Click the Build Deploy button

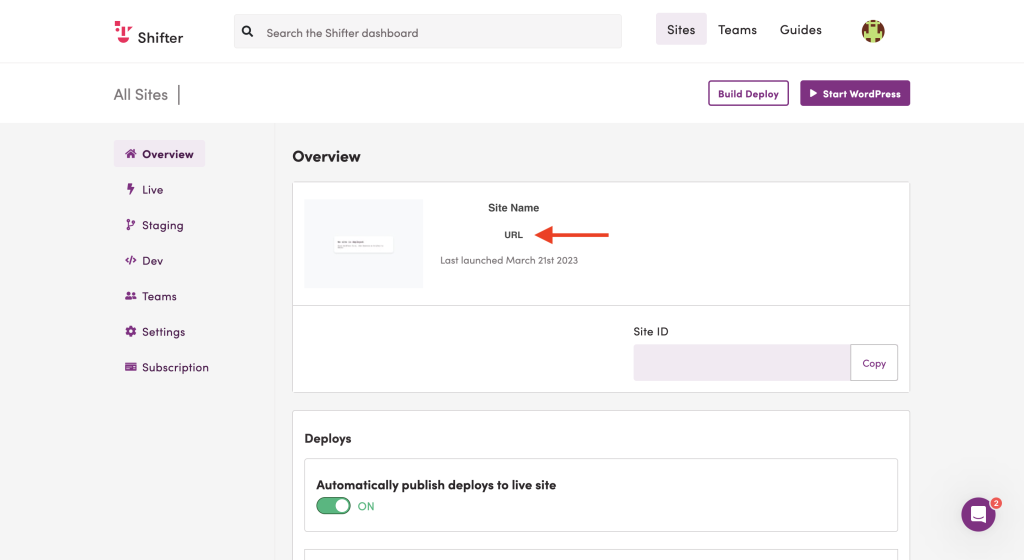748,93
